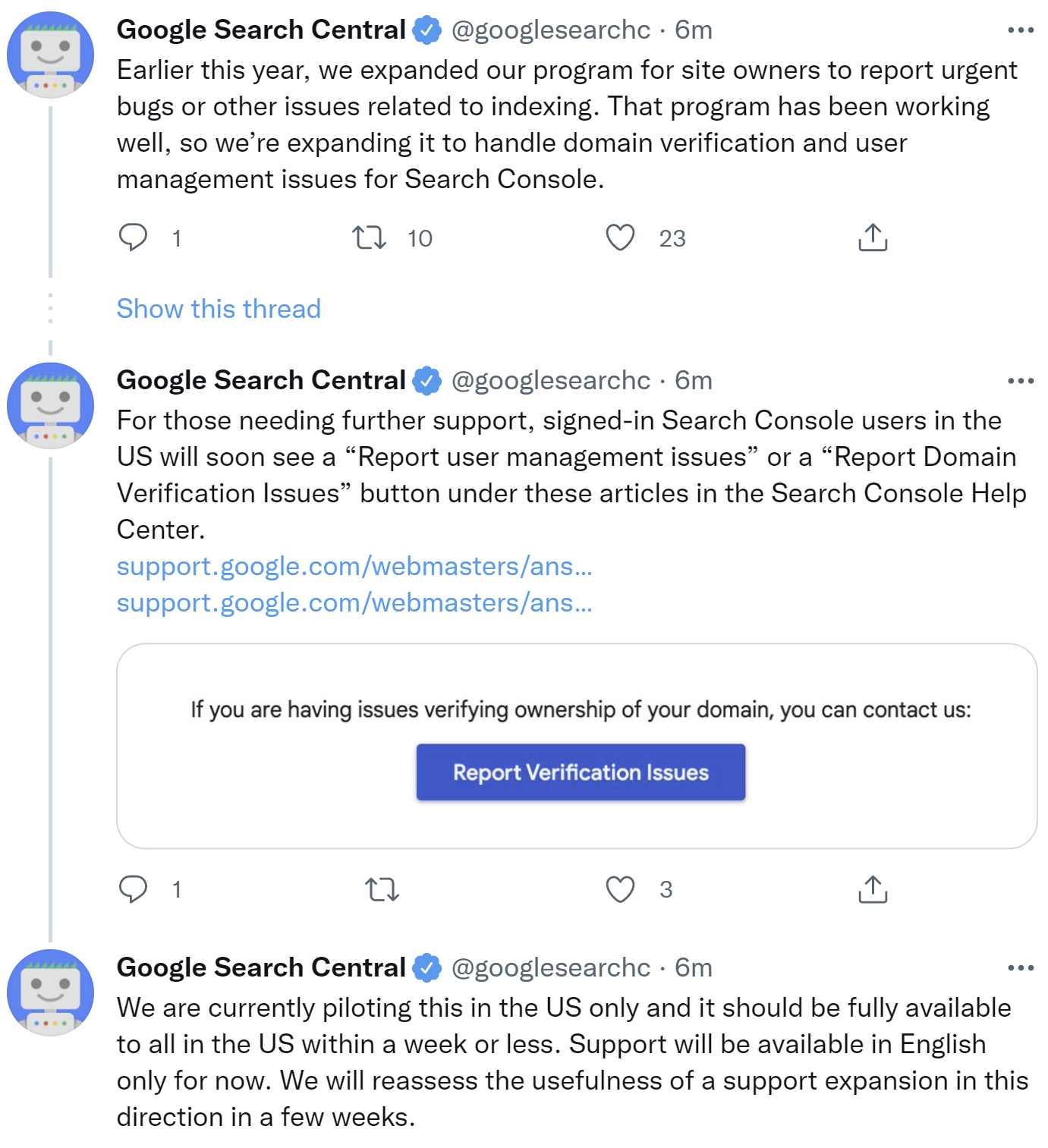Click the verified badge next to Google Search Central

click(428, 29)
